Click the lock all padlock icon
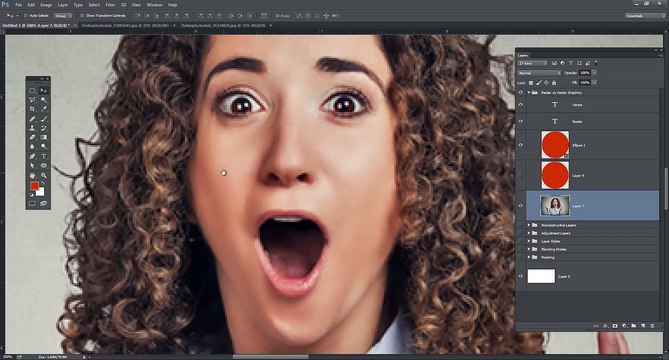Screen dimensions: 669x360 coord(554,83)
